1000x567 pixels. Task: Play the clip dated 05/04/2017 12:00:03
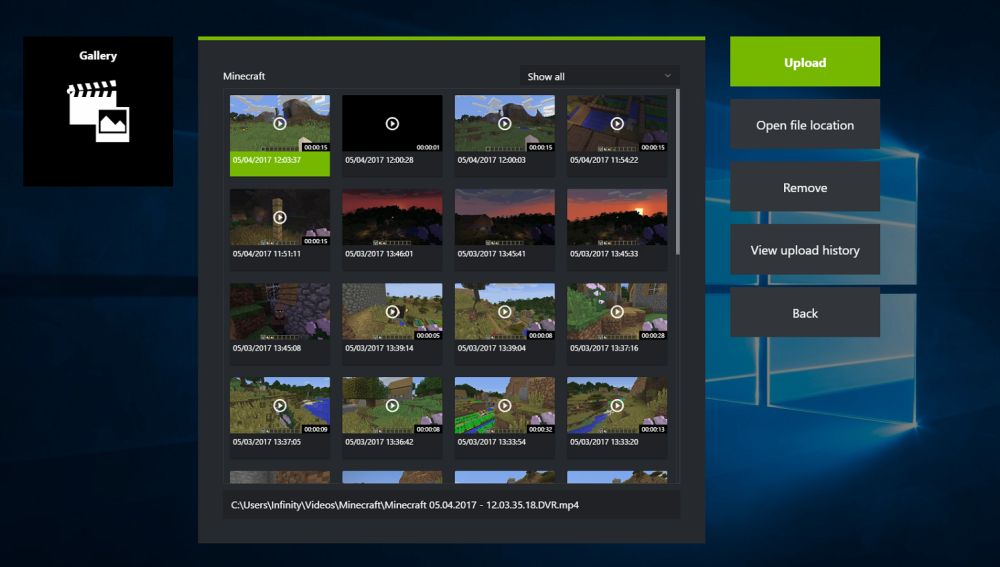[504, 123]
